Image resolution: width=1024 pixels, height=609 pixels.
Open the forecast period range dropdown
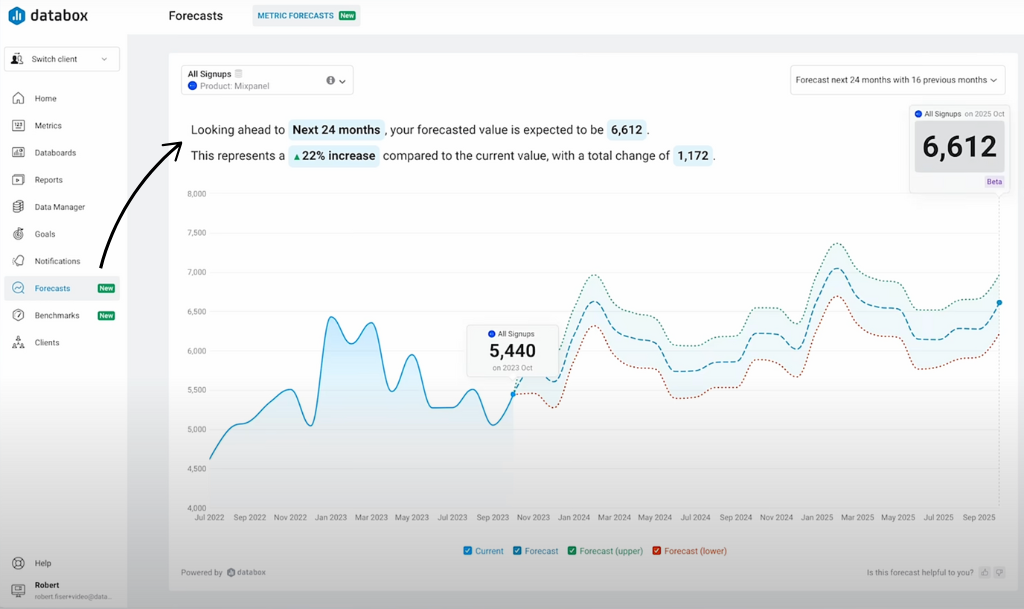coord(897,80)
